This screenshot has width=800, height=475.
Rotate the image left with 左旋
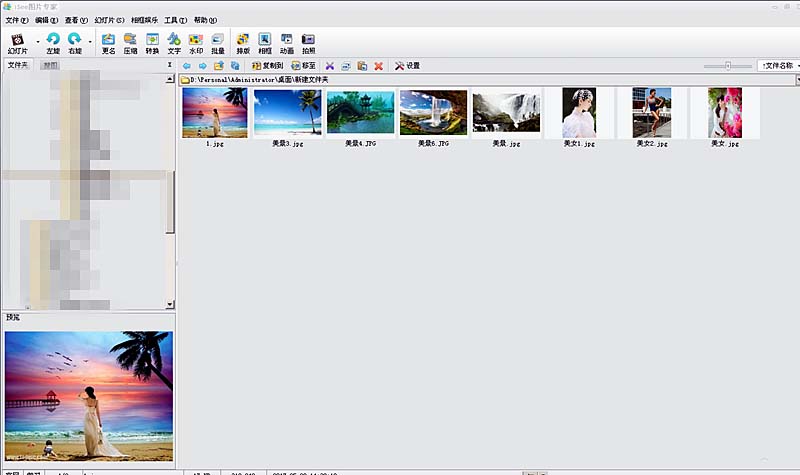53,43
